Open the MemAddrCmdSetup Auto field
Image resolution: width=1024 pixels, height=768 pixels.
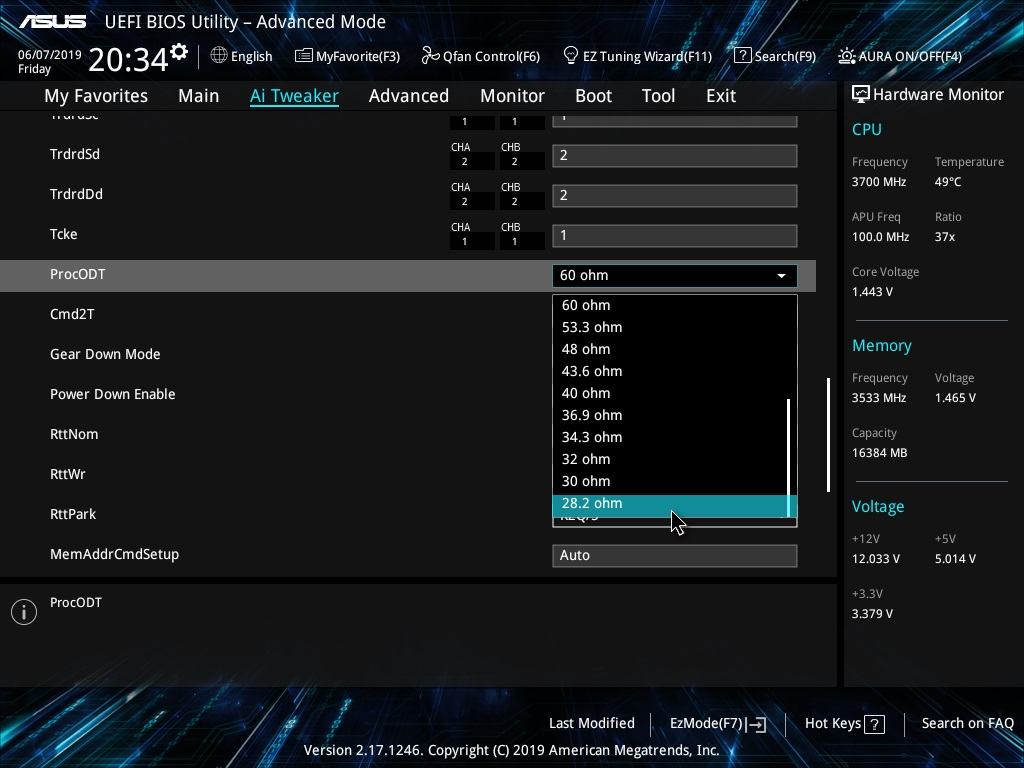coord(675,555)
